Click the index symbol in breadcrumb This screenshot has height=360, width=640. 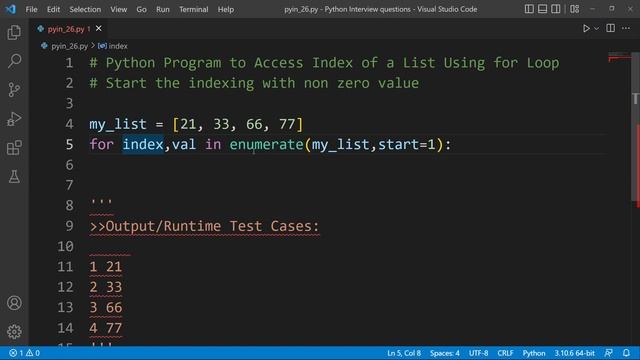(118, 46)
